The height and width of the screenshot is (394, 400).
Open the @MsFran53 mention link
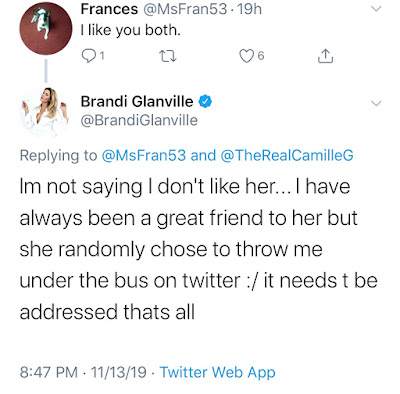(143, 156)
